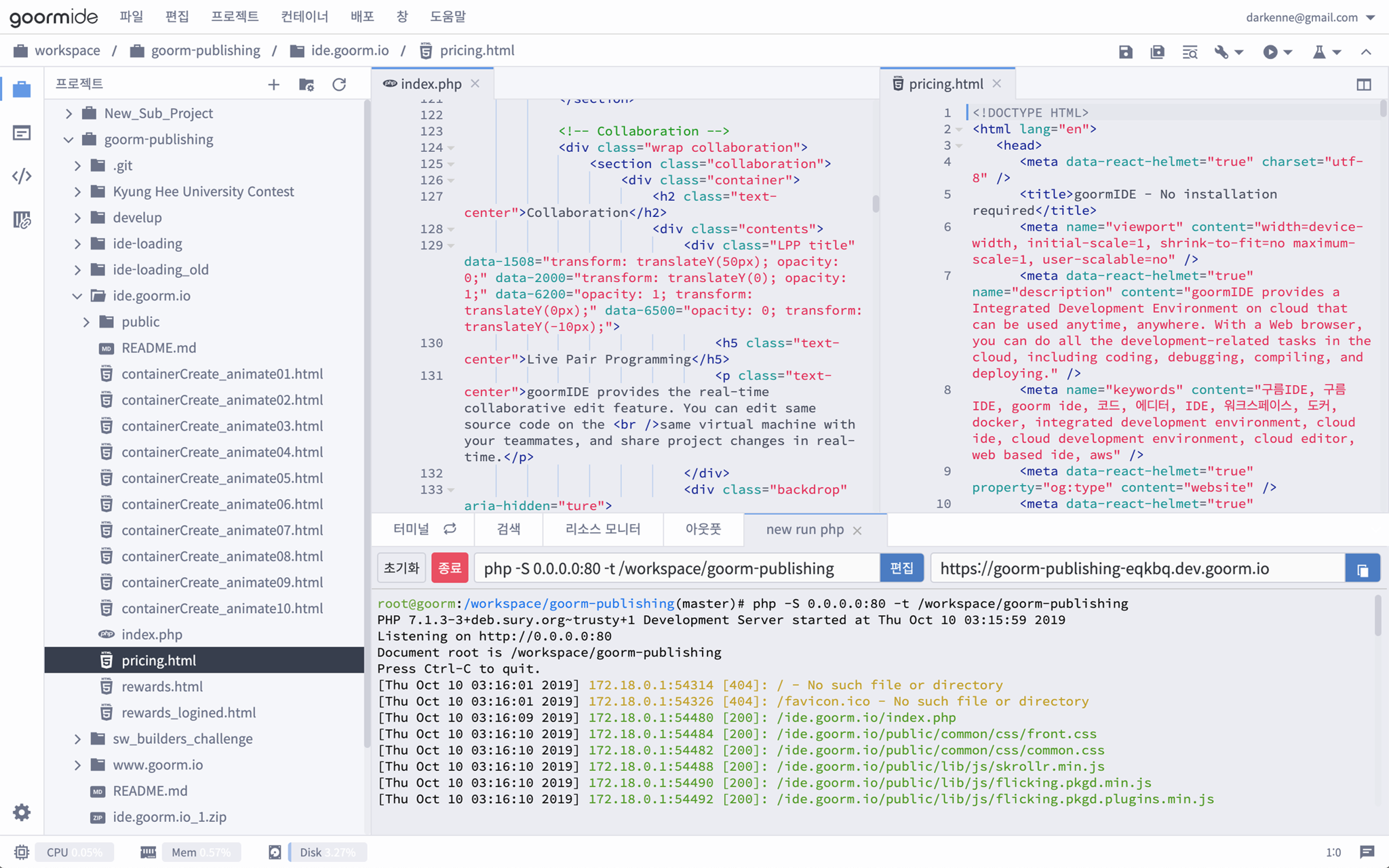Refresh the project tree
Image resolution: width=1389 pixels, height=868 pixels.
tap(339, 84)
